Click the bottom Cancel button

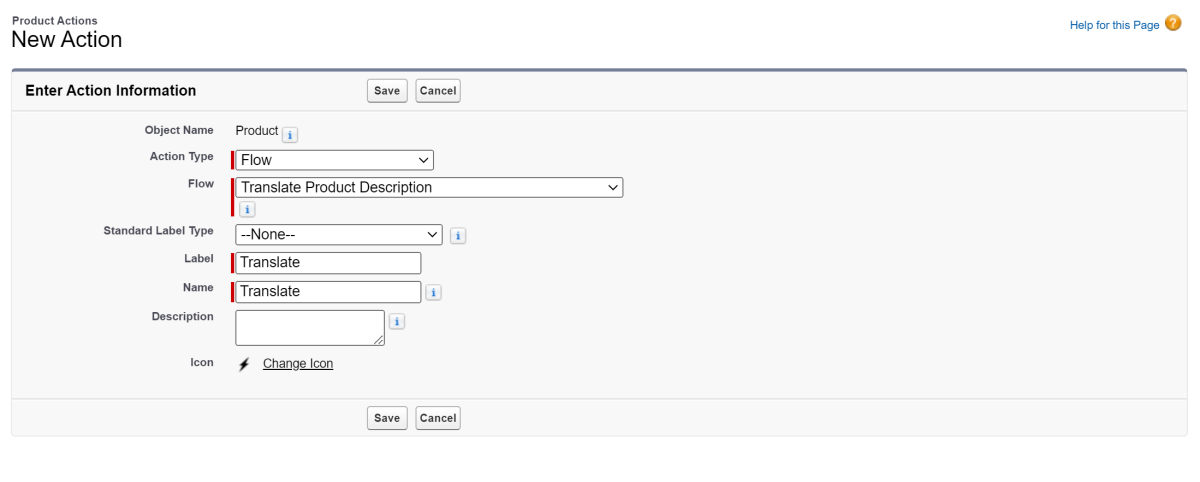click(438, 418)
